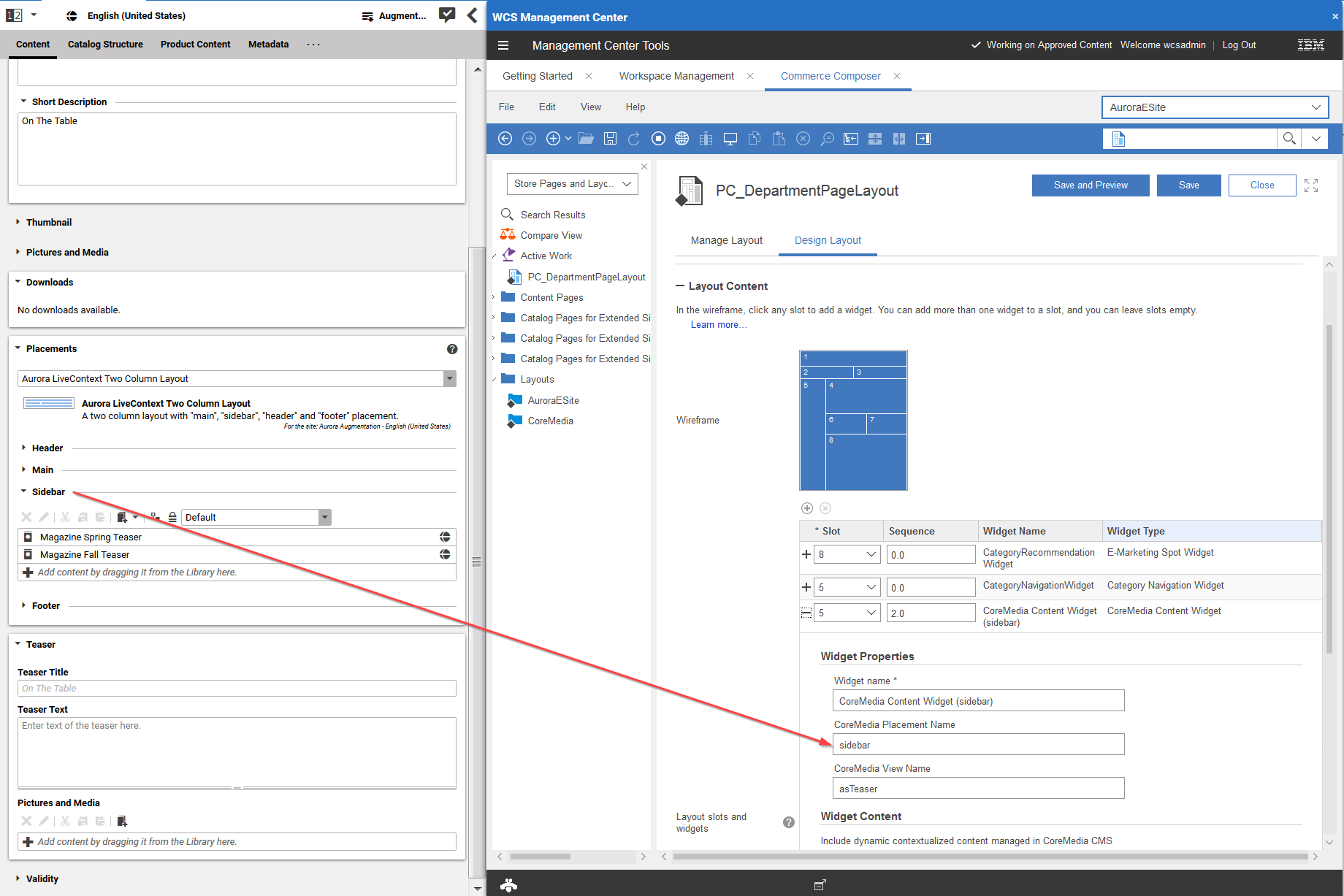Open the globe store preview toolbar icon
1344x896 pixels.
click(x=681, y=139)
